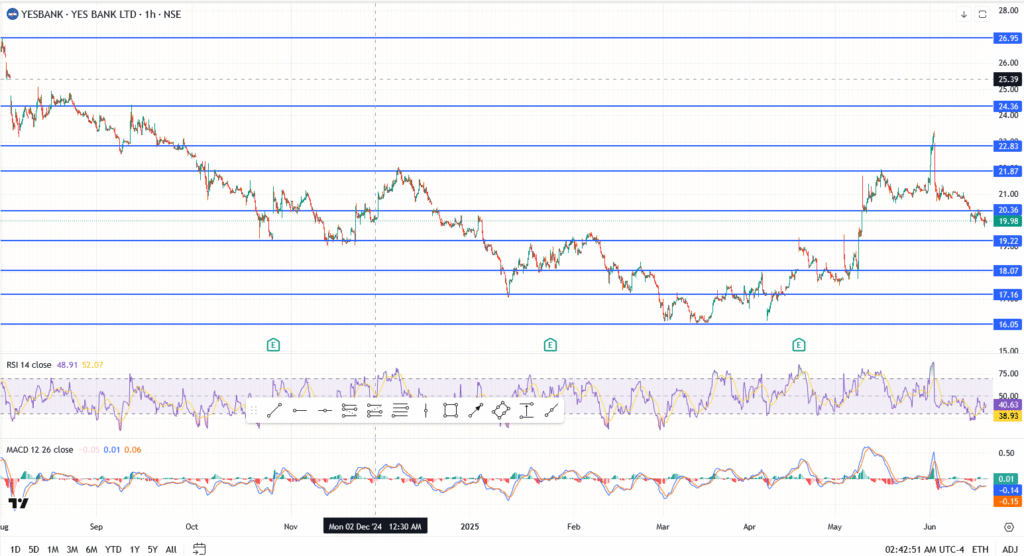Switch chart range to 1M
1024x556 pixels.
pos(53,549)
